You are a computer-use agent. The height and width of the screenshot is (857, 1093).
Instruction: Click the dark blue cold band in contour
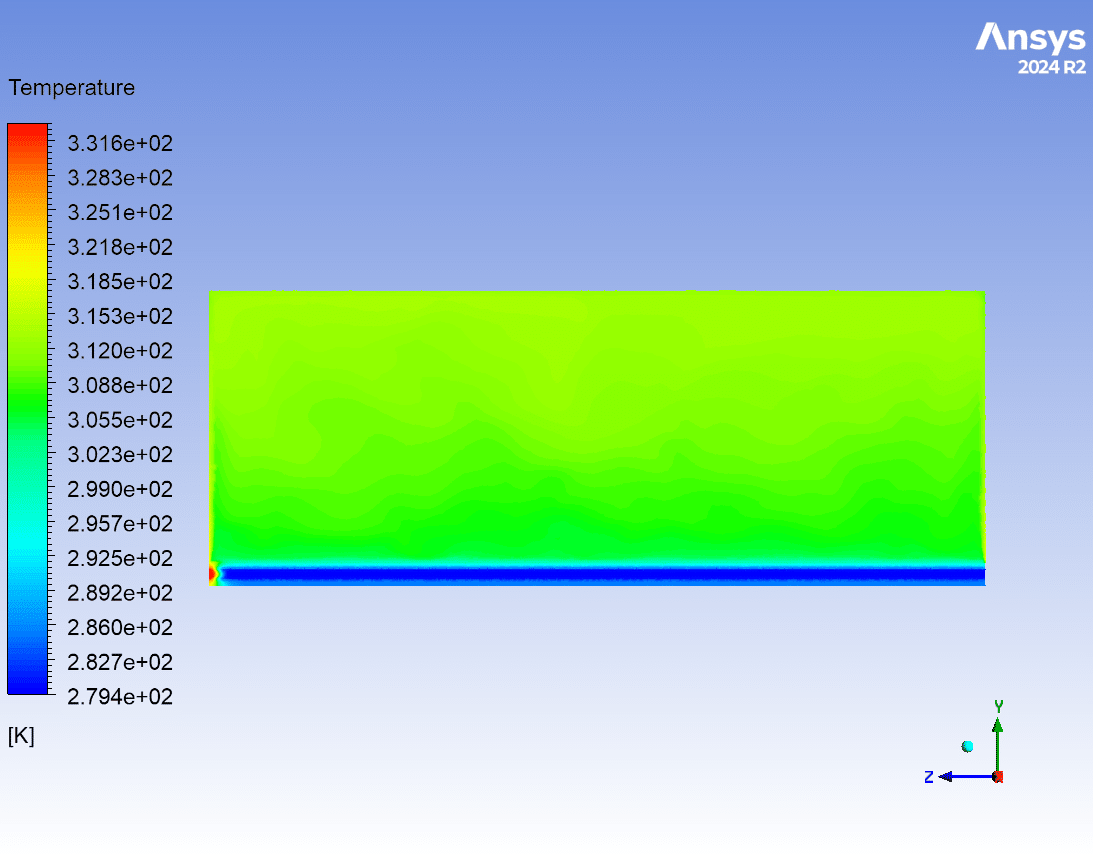pos(600,575)
